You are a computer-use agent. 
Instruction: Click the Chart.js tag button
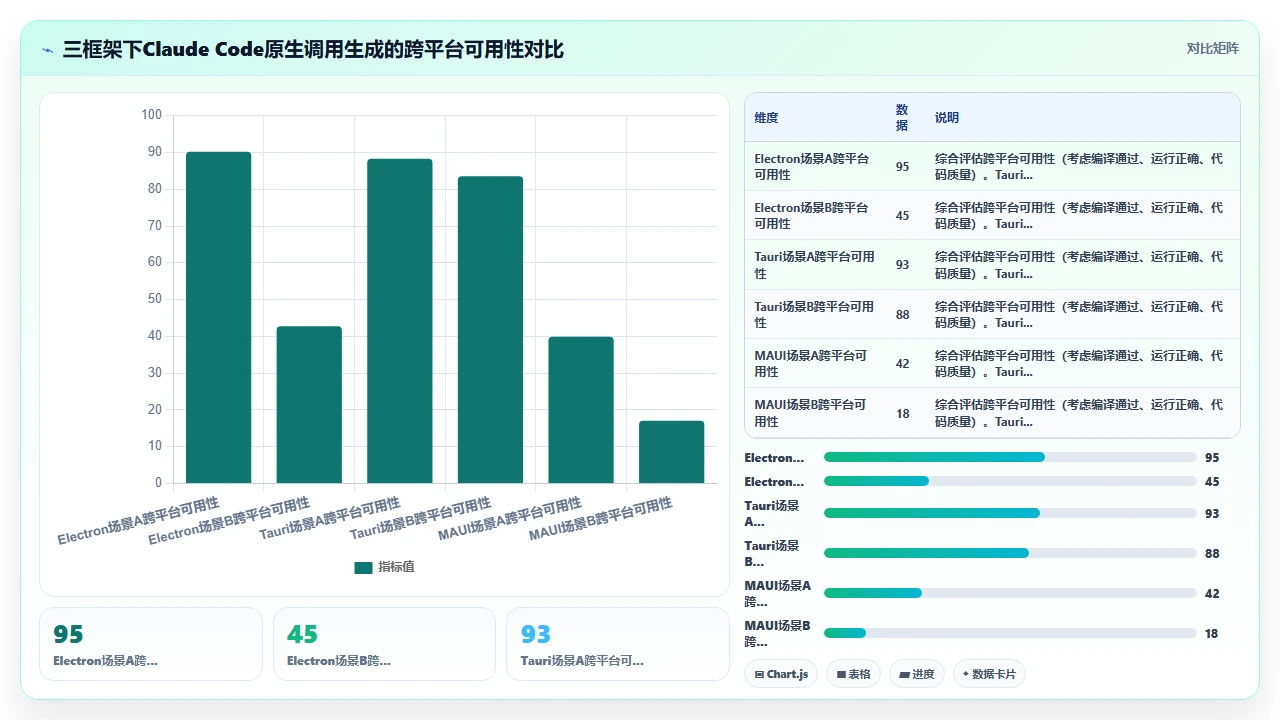[781, 674]
